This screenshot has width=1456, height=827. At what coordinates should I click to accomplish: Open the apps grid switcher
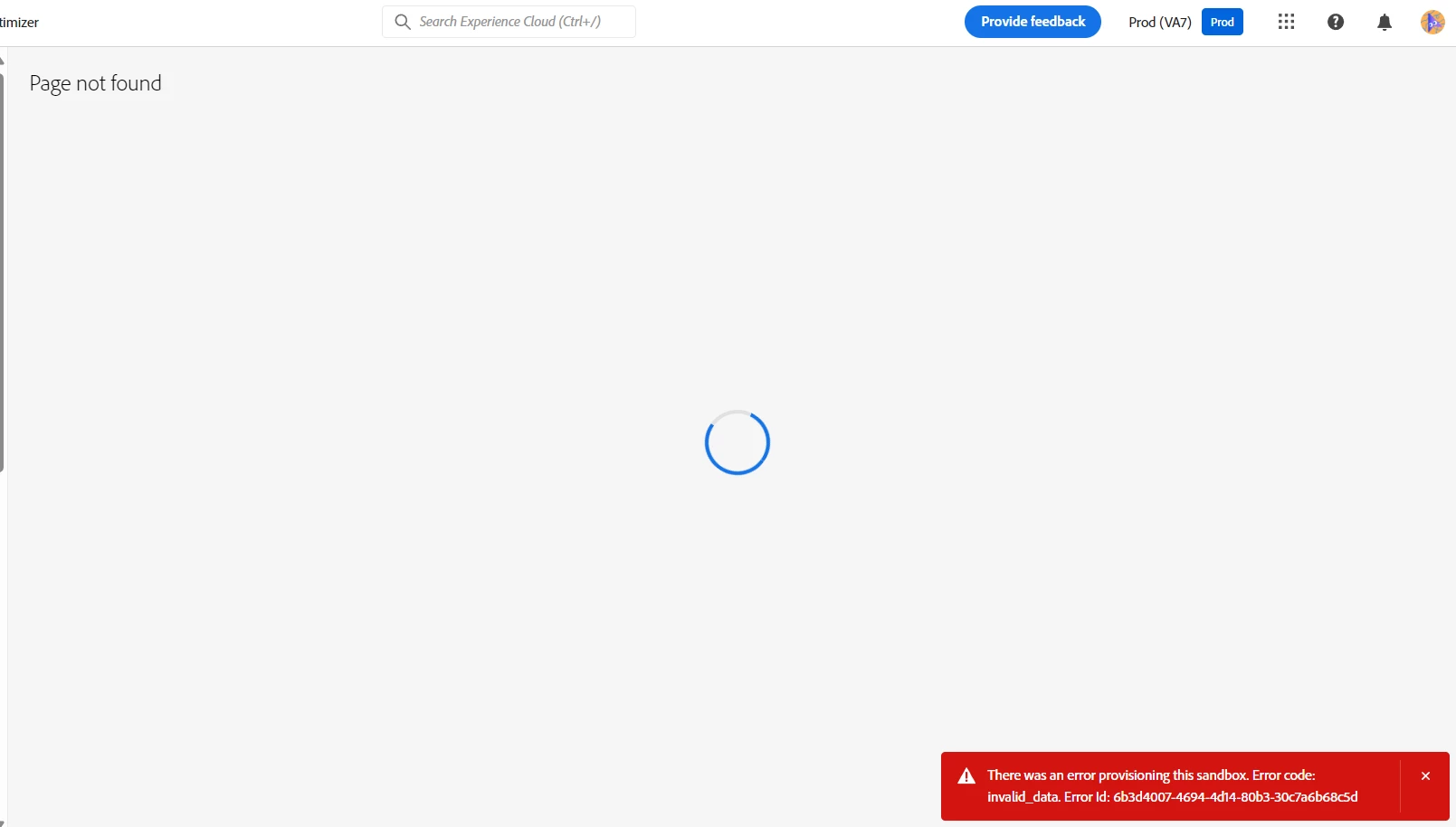(1286, 22)
